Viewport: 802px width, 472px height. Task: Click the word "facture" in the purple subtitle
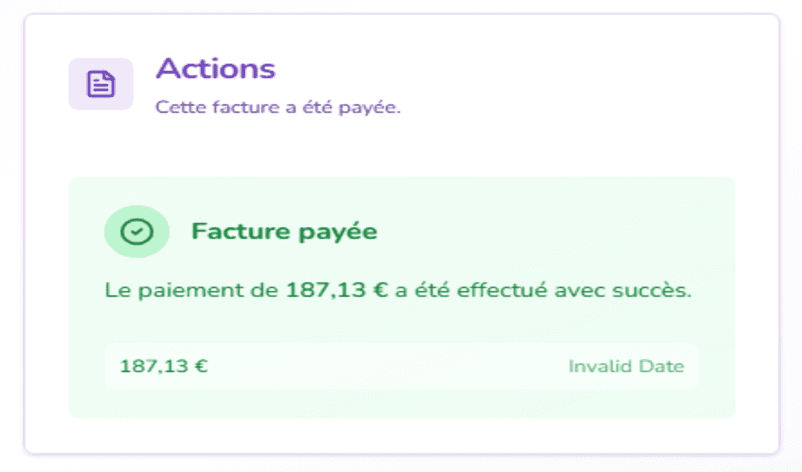(x=233, y=107)
